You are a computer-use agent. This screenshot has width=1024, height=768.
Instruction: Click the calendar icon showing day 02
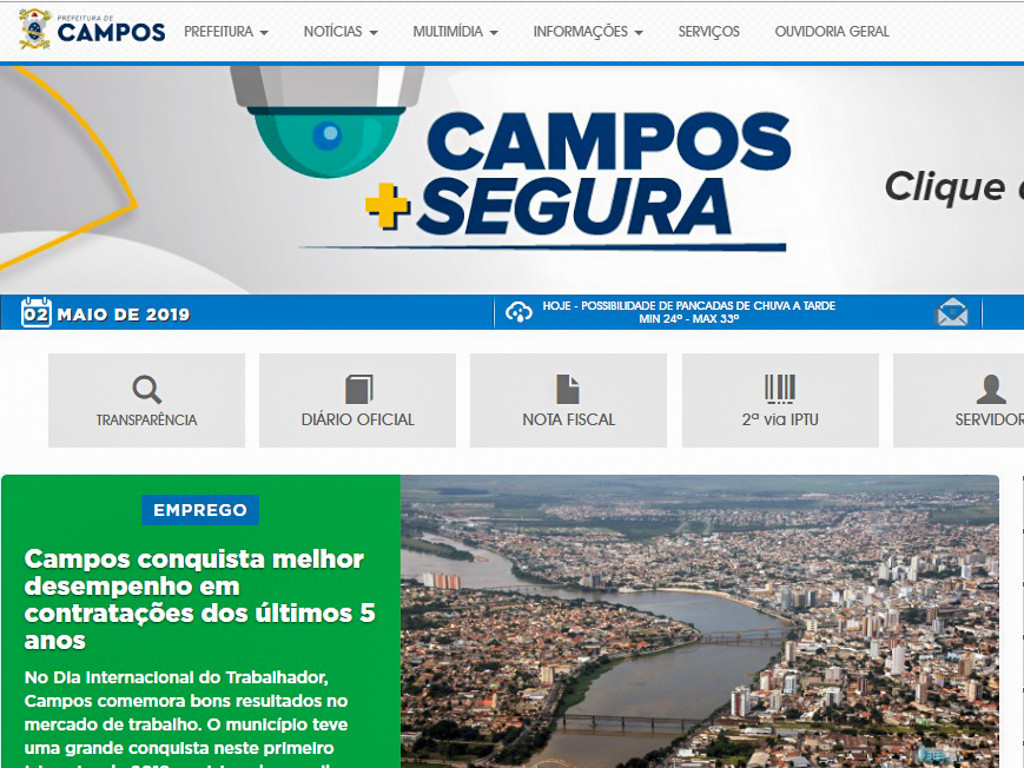click(36, 312)
